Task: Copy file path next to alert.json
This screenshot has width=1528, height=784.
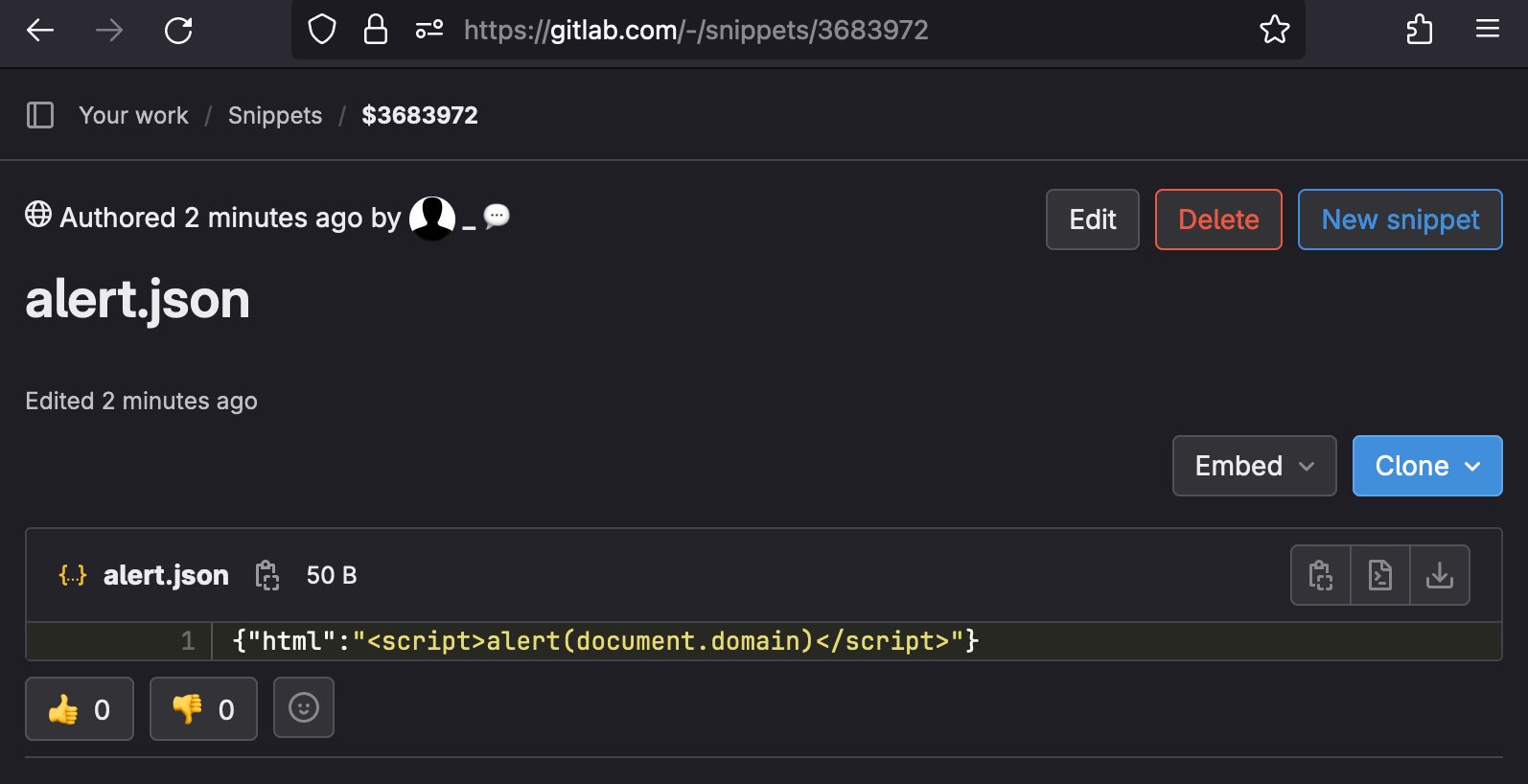Action: (266, 575)
